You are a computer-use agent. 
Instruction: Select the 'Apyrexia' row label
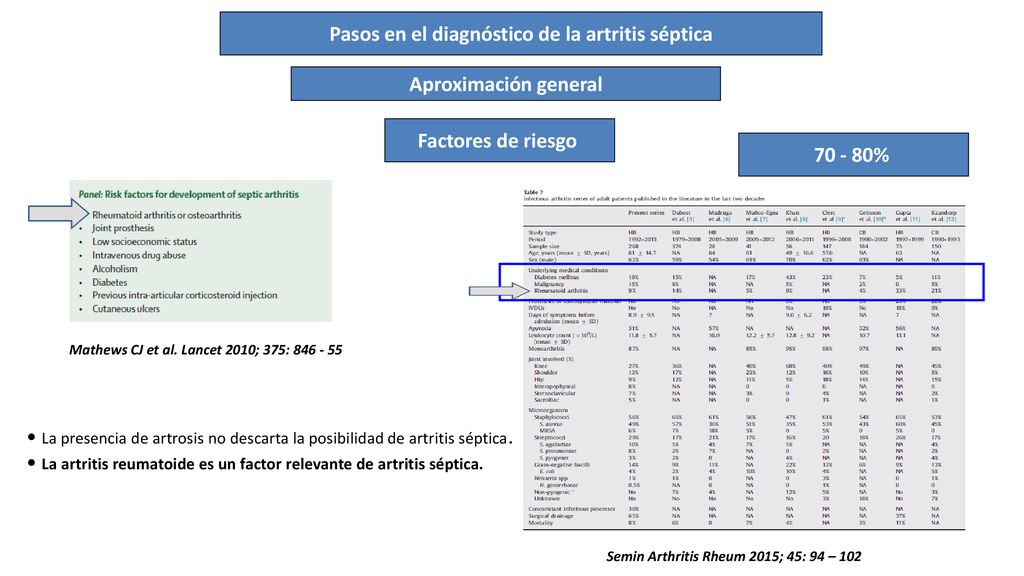coord(539,328)
